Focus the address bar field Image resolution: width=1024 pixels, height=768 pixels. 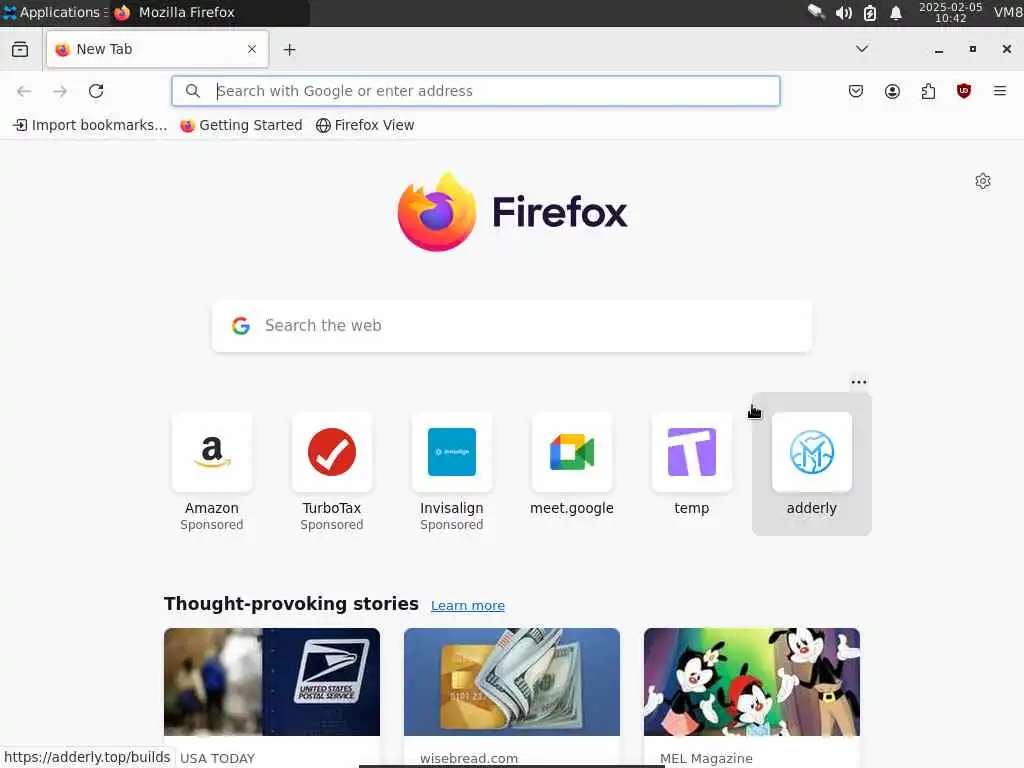475,91
